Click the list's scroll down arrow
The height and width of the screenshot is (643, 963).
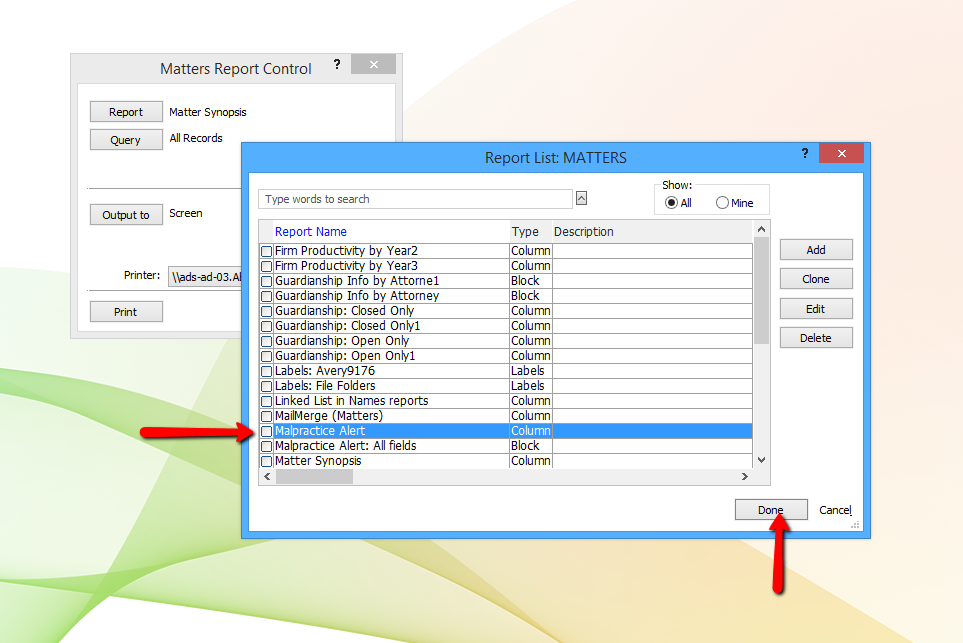762,460
